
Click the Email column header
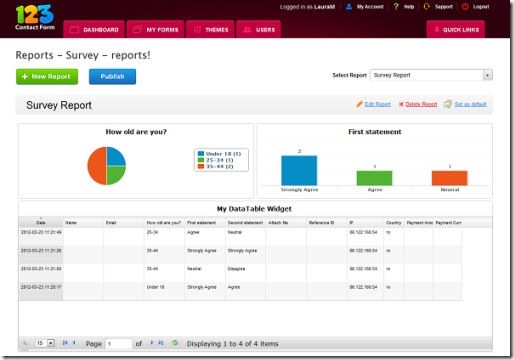pos(124,222)
